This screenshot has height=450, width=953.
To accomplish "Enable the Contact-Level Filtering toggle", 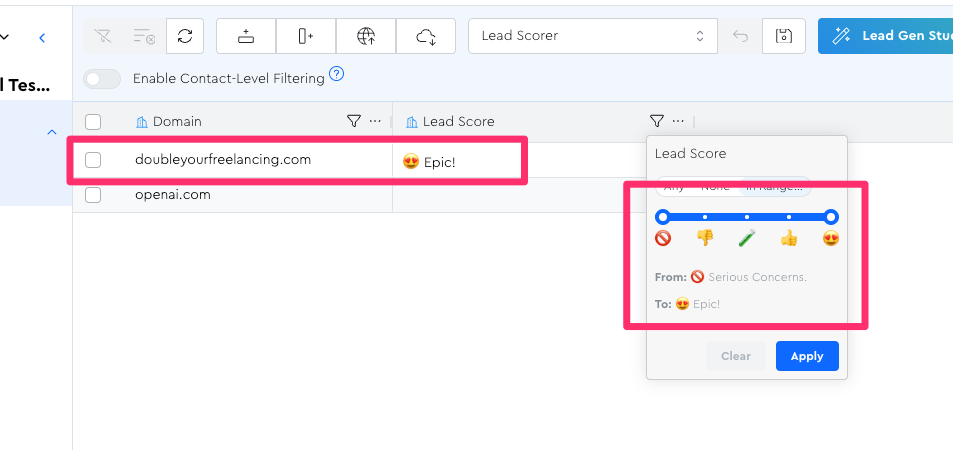I will (102, 78).
